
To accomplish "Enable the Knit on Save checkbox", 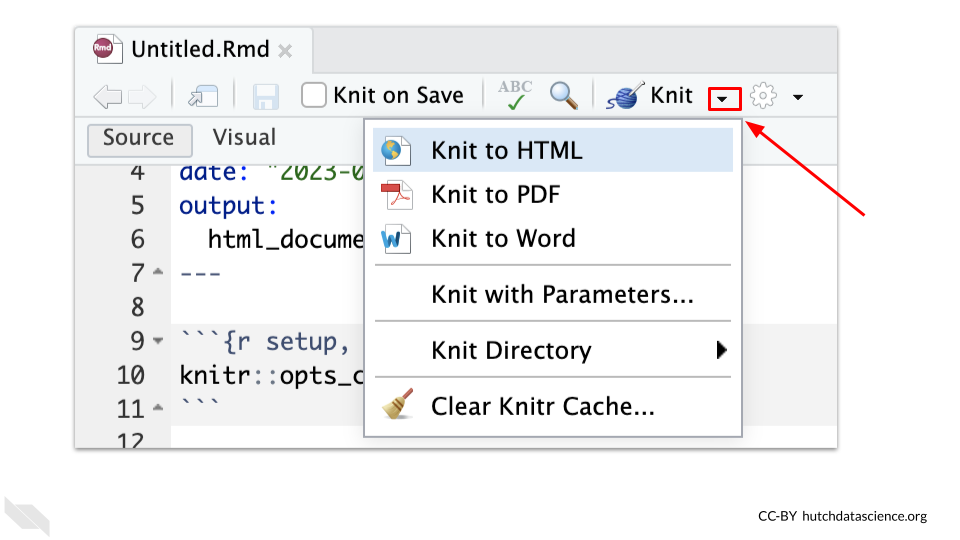I will pyautogui.click(x=313, y=96).
